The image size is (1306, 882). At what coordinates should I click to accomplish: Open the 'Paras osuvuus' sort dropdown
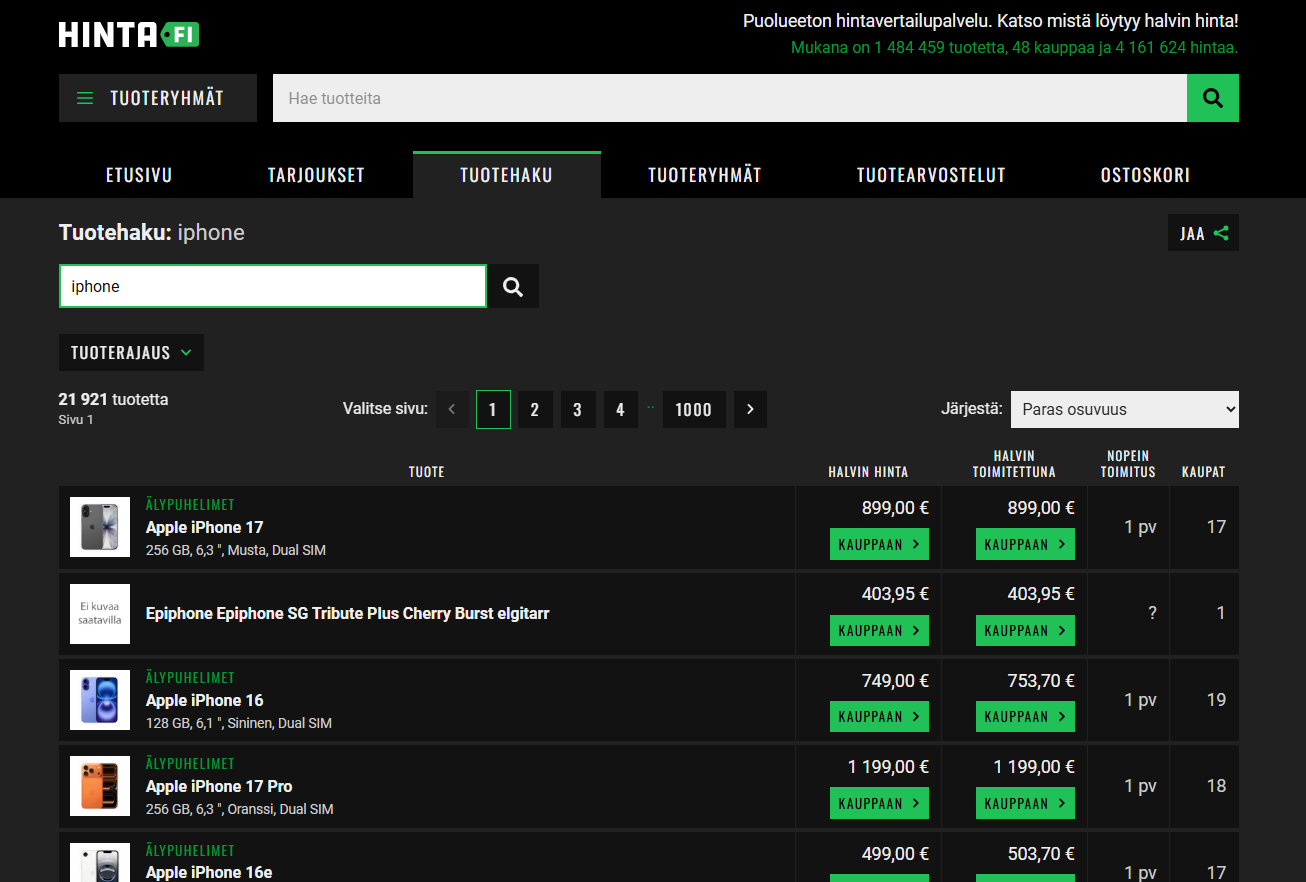click(x=1125, y=409)
